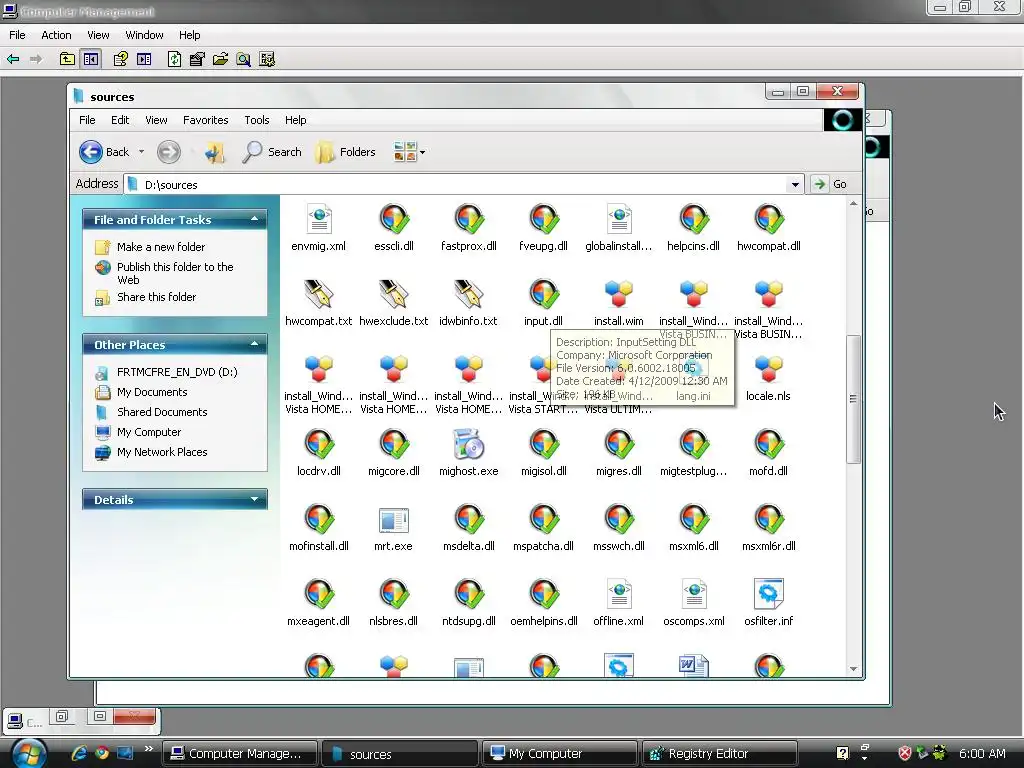Screen dimensions: 1024x768
Task: Select idwbinfo.txt file icon
Action: coord(469,295)
